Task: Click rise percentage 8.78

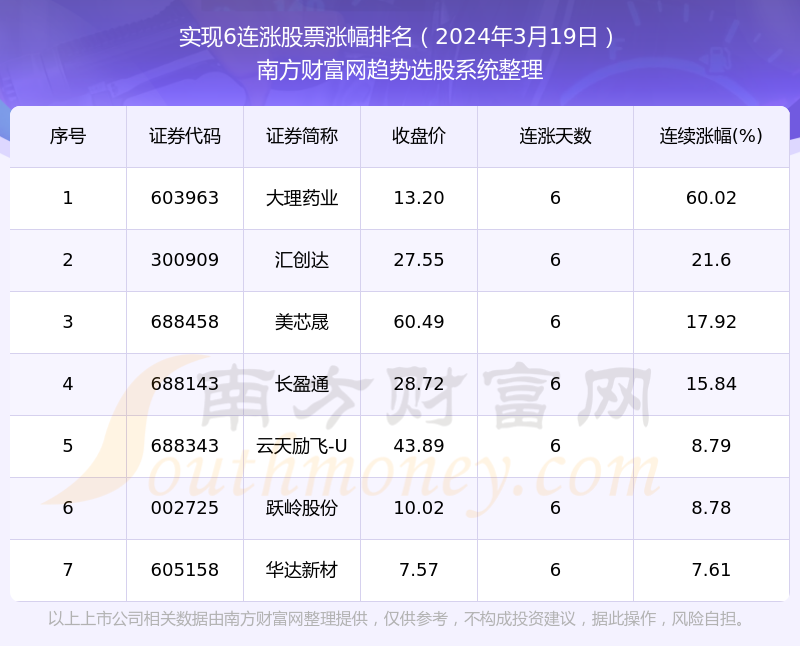Action: (x=711, y=508)
